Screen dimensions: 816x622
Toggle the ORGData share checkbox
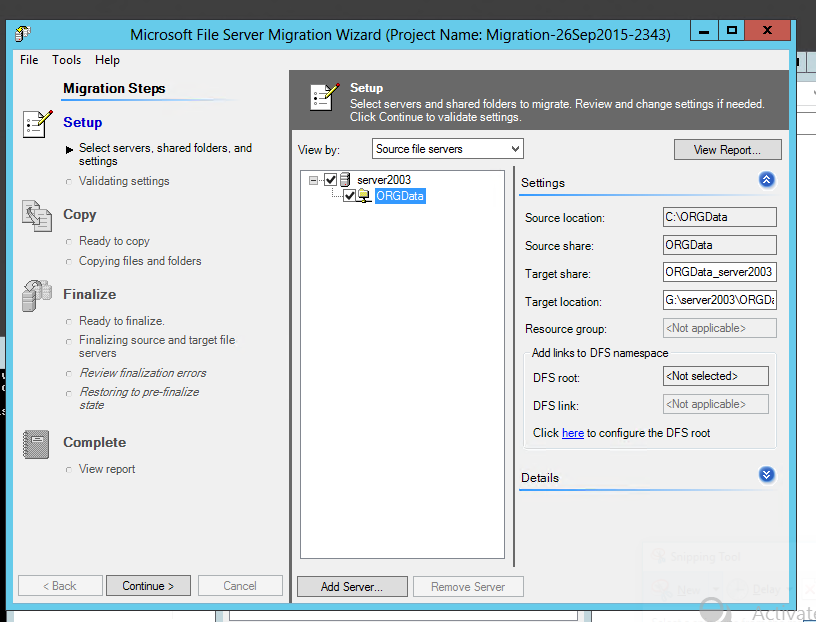(x=349, y=196)
